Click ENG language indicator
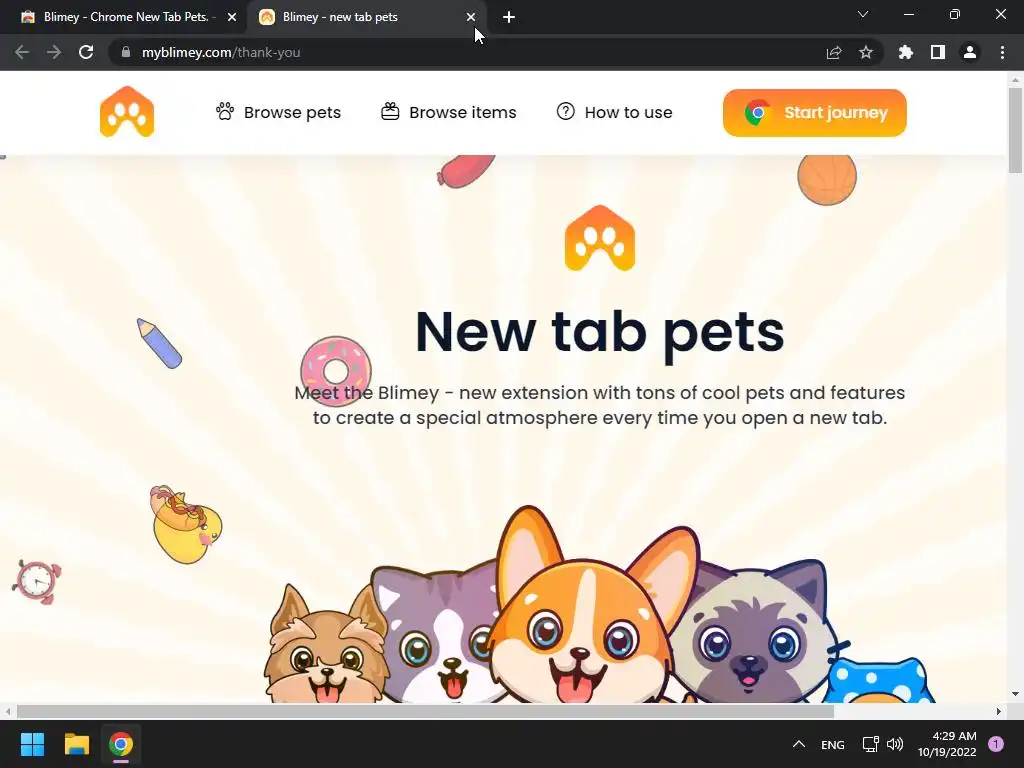Image resolution: width=1024 pixels, height=768 pixels. click(x=833, y=744)
